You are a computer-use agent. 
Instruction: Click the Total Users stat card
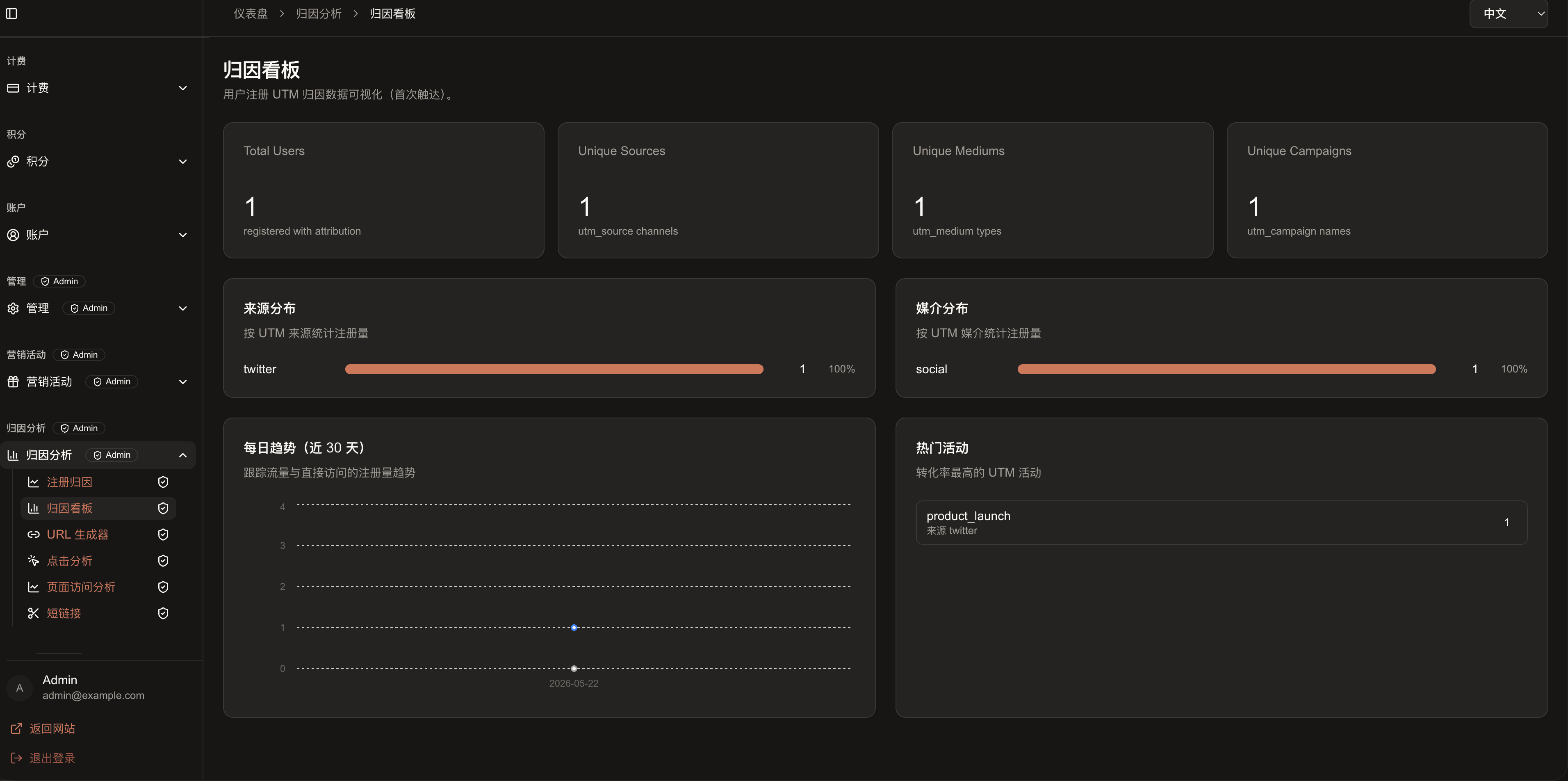(383, 190)
